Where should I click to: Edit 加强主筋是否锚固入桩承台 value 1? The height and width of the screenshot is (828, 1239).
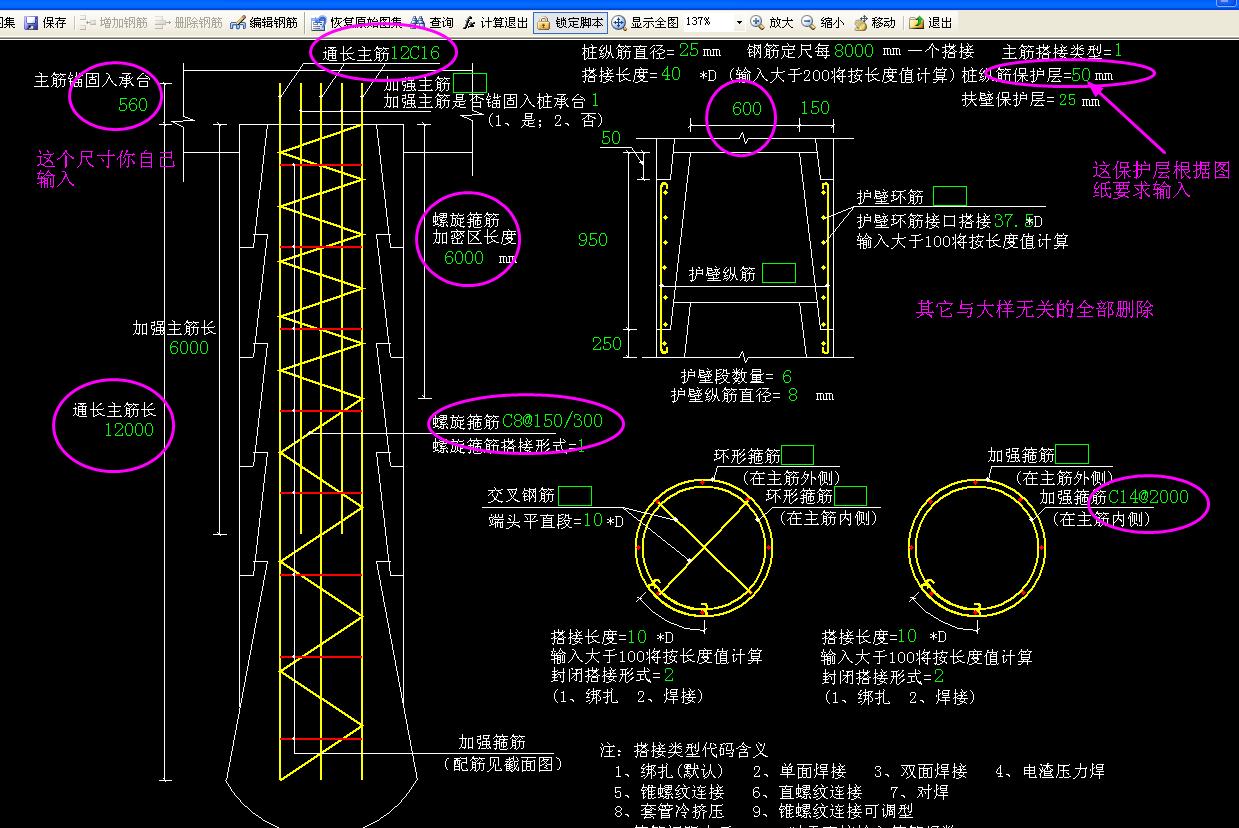[595, 100]
